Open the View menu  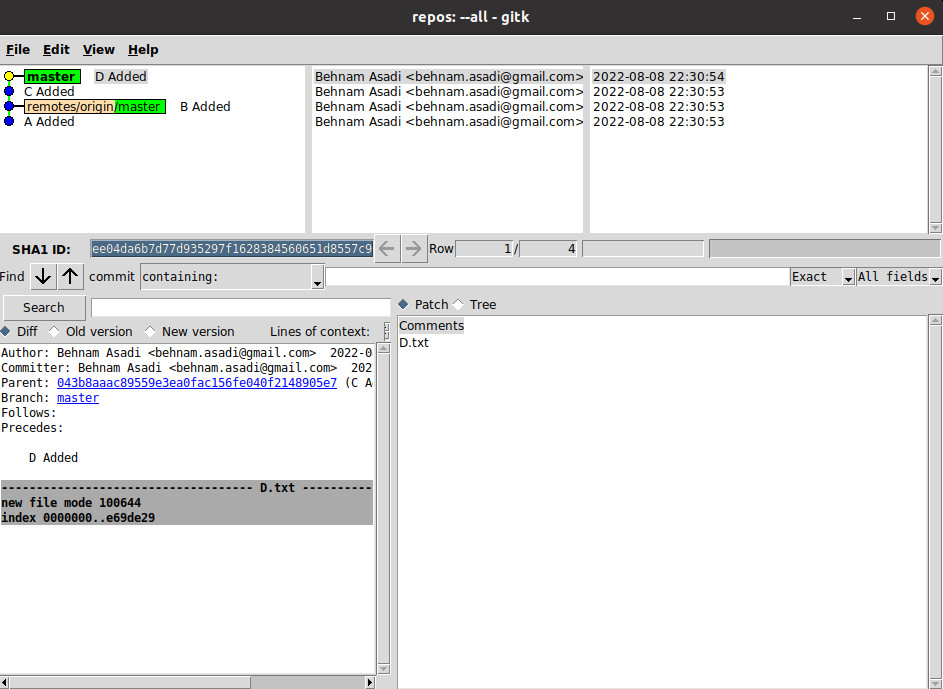tap(98, 50)
